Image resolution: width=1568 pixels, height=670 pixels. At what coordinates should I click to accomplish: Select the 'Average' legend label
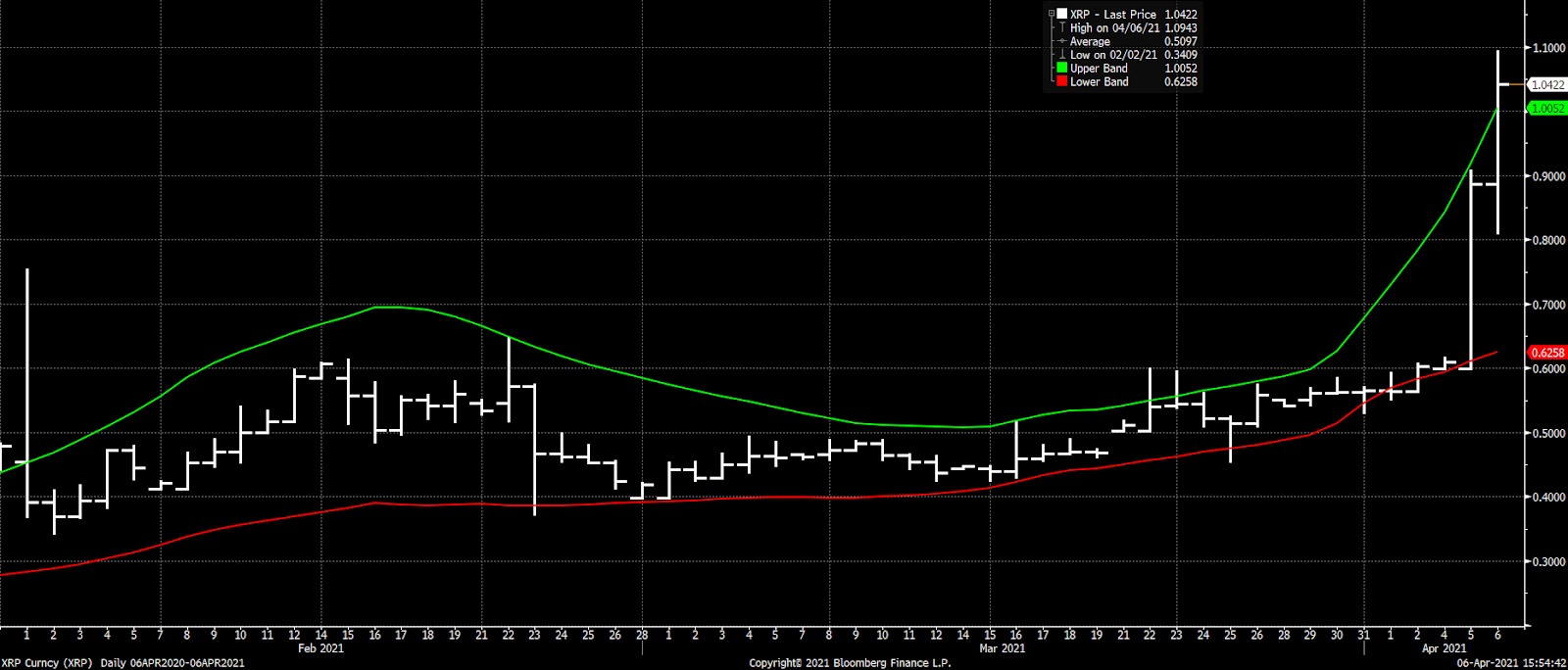pos(1090,42)
